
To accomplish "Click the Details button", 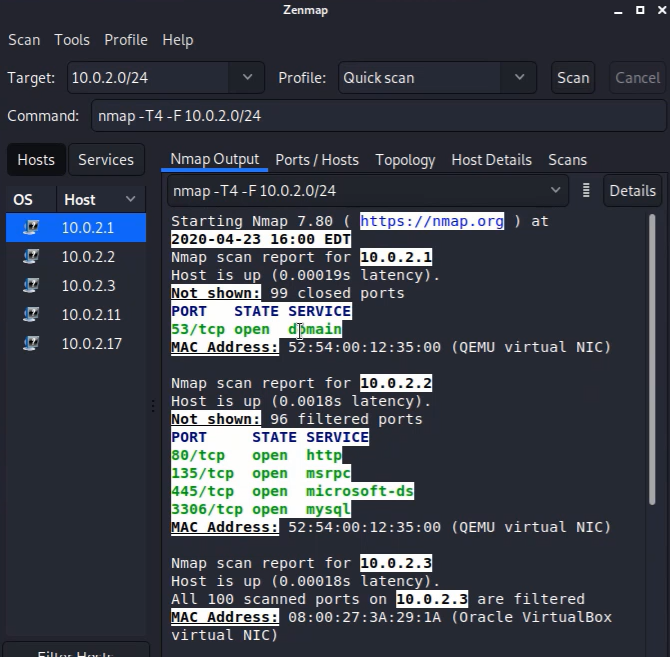I will point(632,191).
